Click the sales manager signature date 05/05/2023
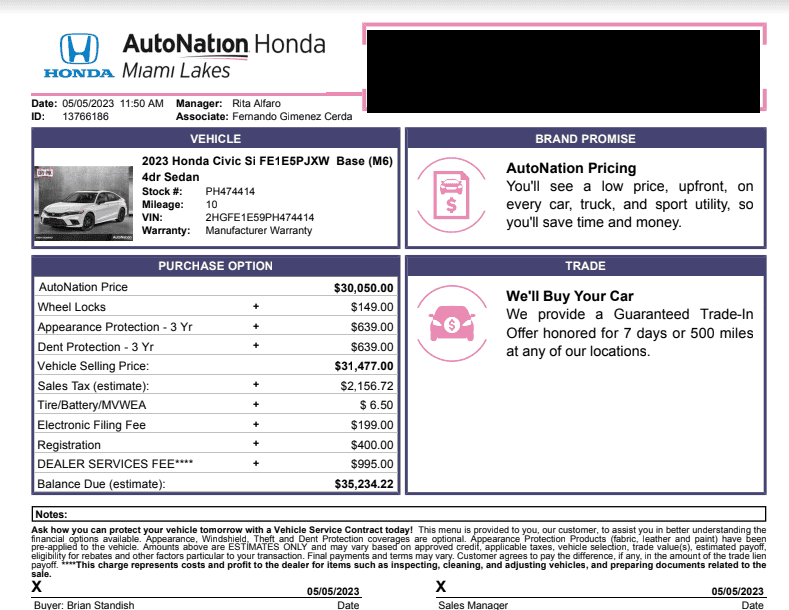The width and height of the screenshot is (789, 610). [x=737, y=591]
